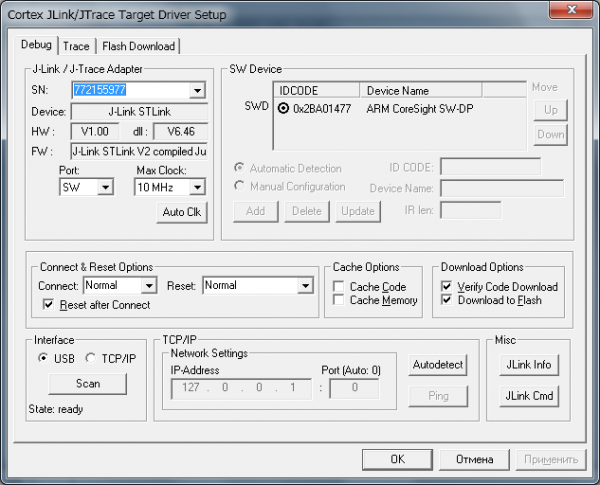Open the Flash Download tab
The image size is (600, 485).
(138, 46)
